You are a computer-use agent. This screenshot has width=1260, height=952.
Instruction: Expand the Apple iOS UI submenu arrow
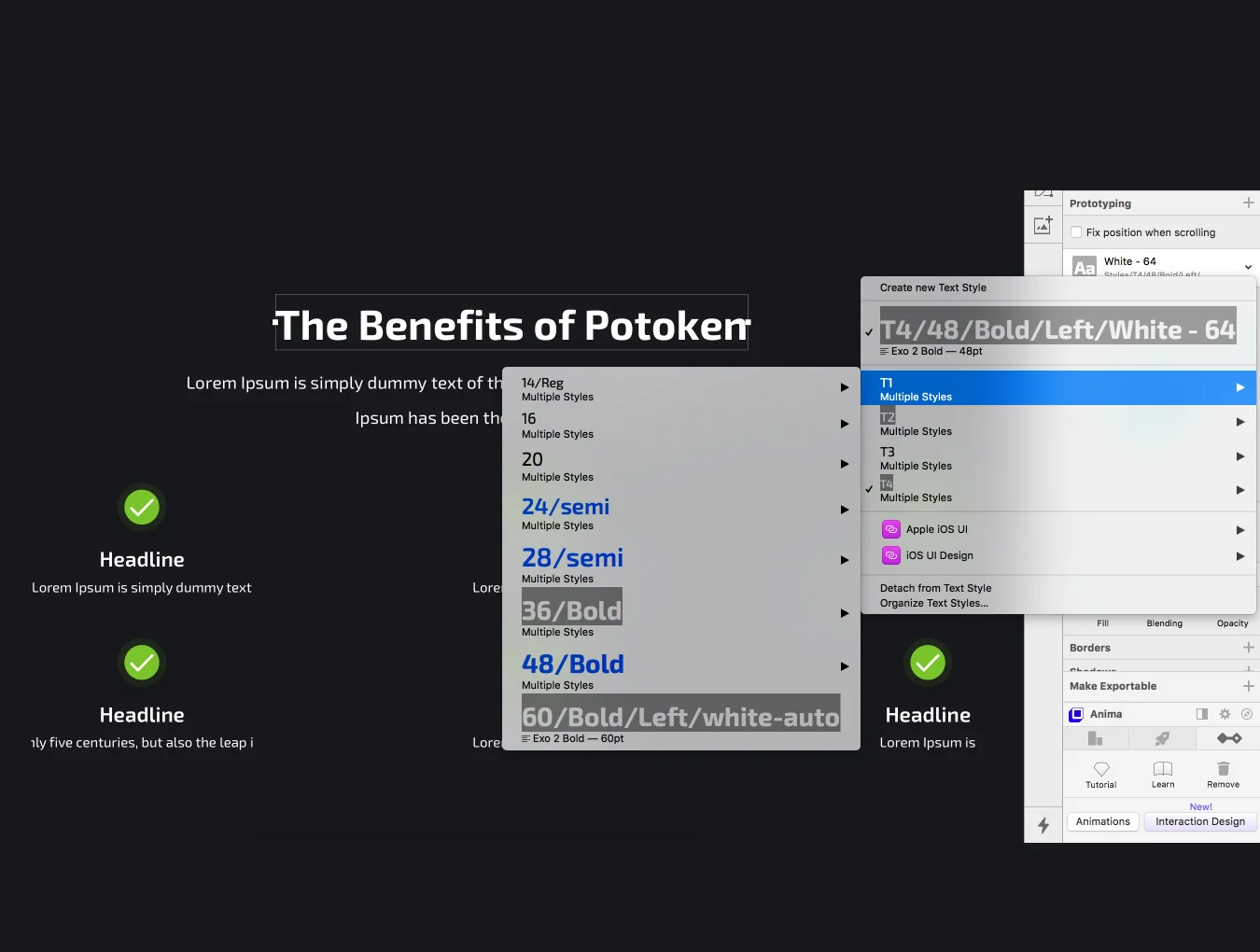pos(1240,529)
